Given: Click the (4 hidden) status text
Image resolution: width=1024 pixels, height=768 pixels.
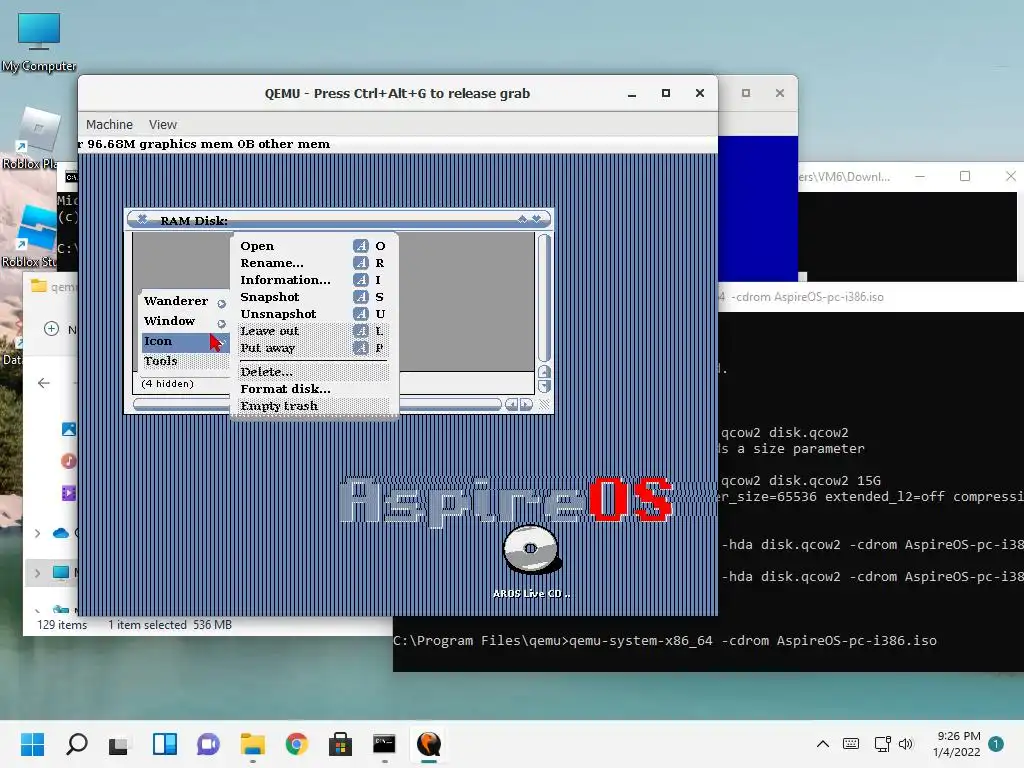Looking at the screenshot, I should (x=168, y=384).
